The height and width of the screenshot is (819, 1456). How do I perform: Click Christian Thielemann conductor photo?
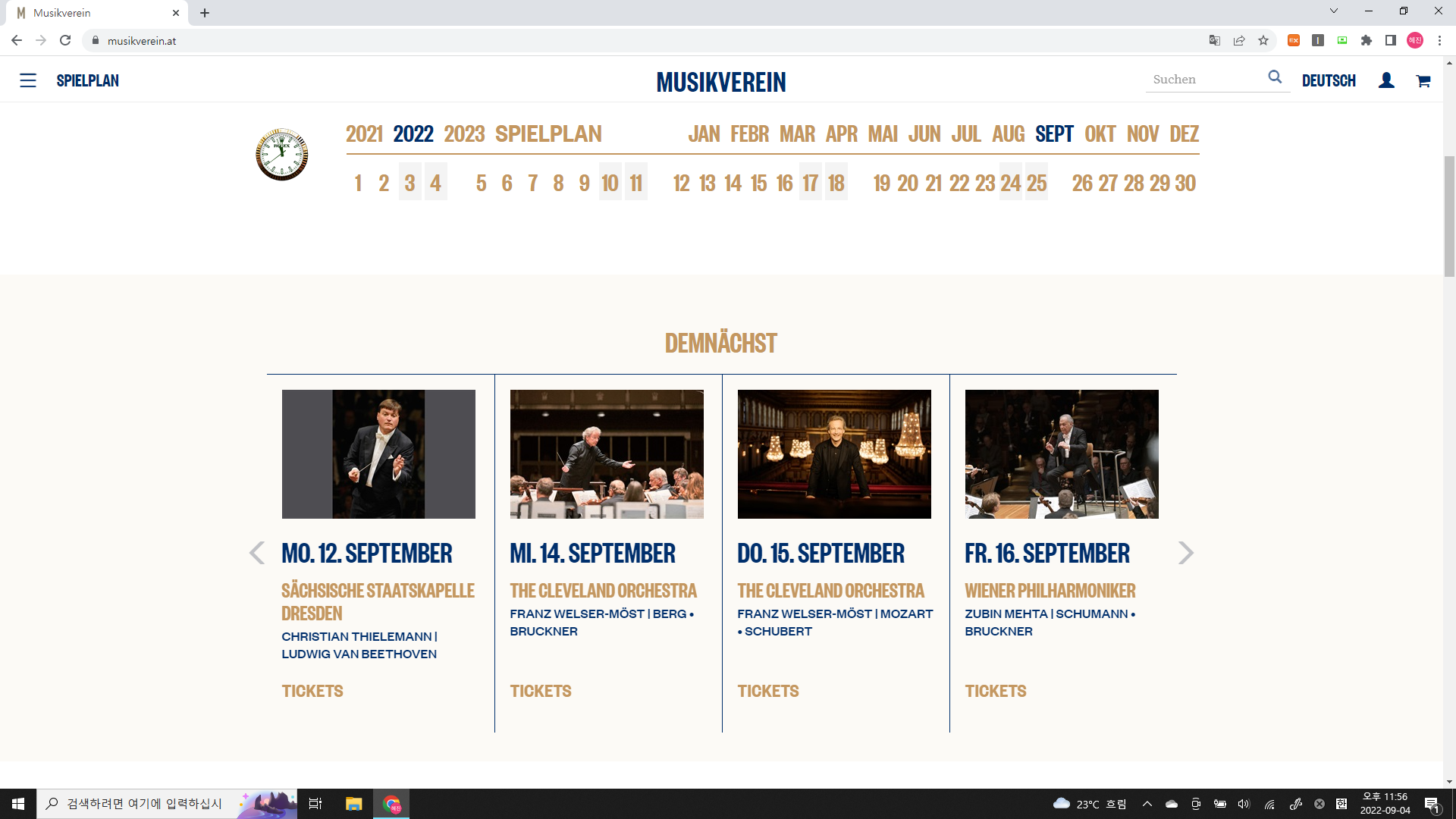(378, 454)
